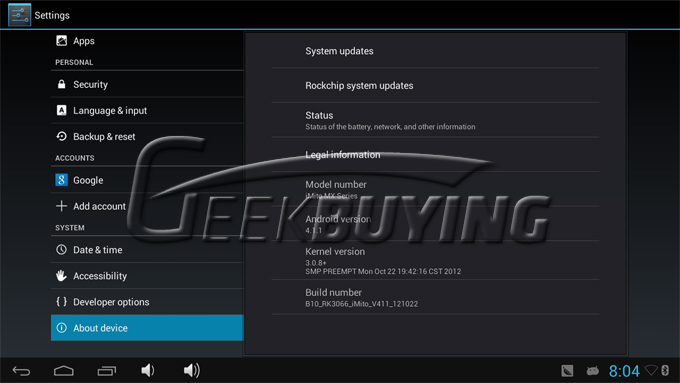Screen dimensions: 680x383
Task: Tap the Wi-Fi signal status icon
Action: coord(651,370)
